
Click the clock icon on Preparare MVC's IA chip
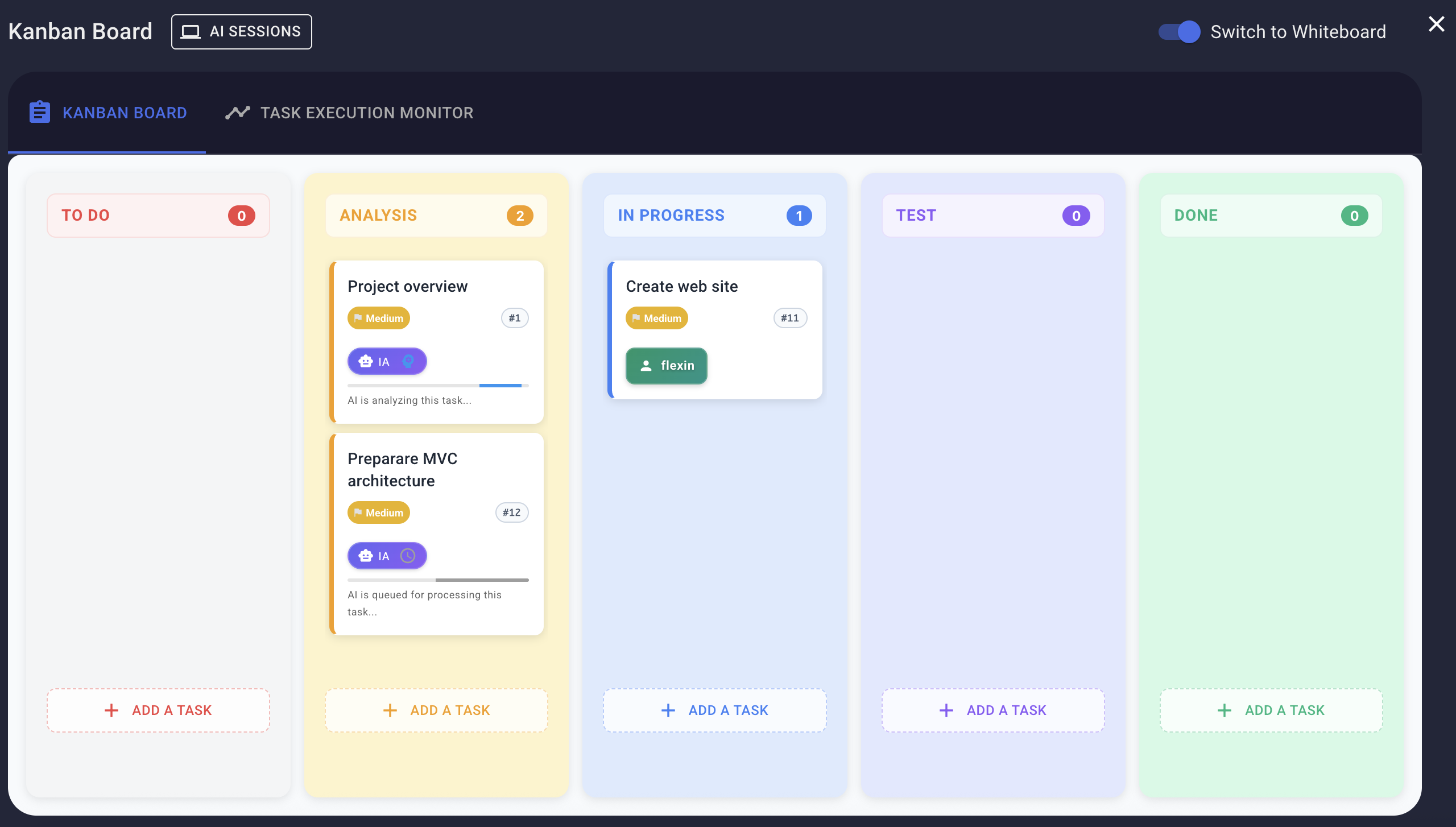pyautogui.click(x=408, y=556)
